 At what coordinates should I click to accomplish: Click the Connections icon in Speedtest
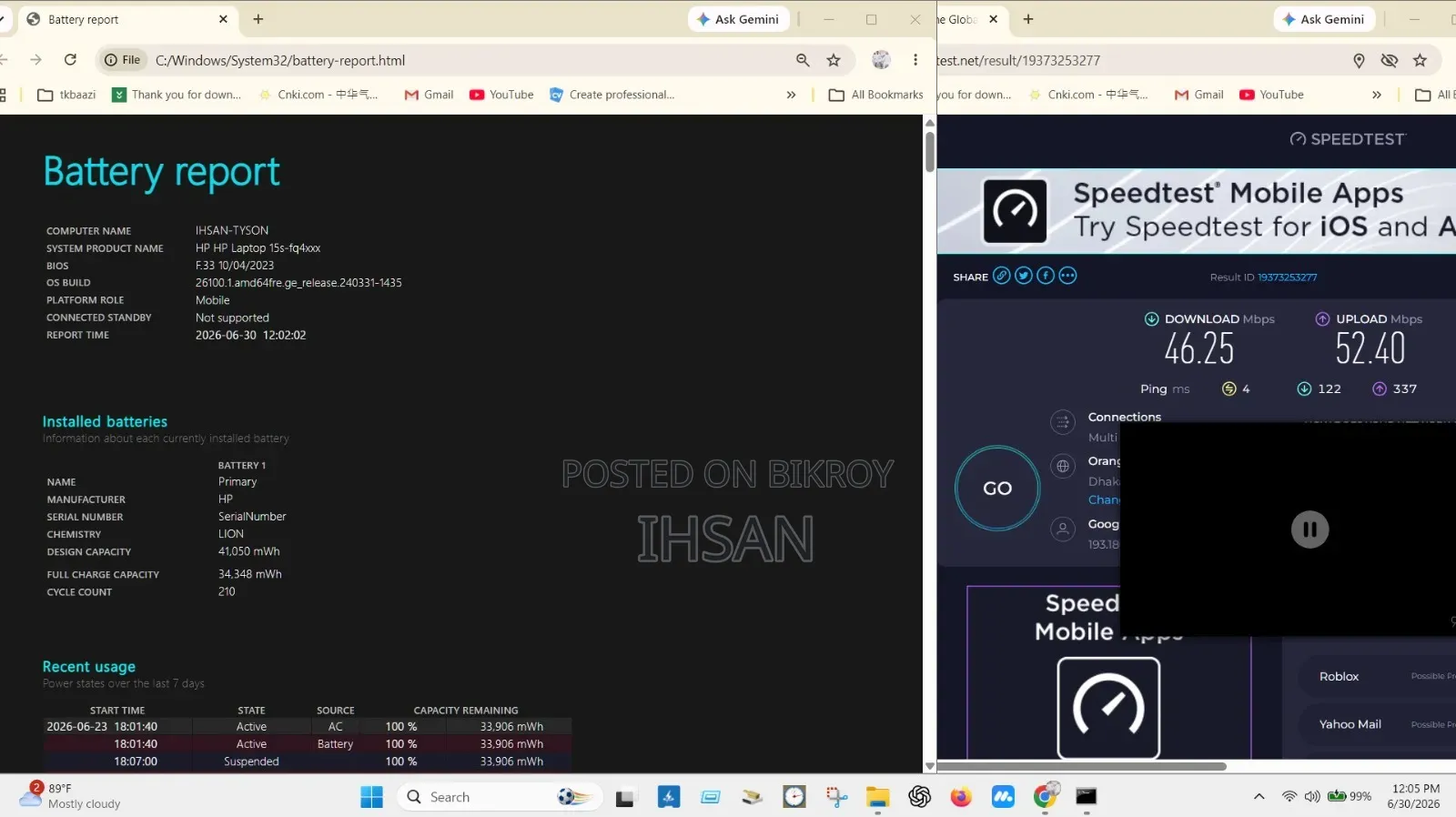(x=1062, y=421)
